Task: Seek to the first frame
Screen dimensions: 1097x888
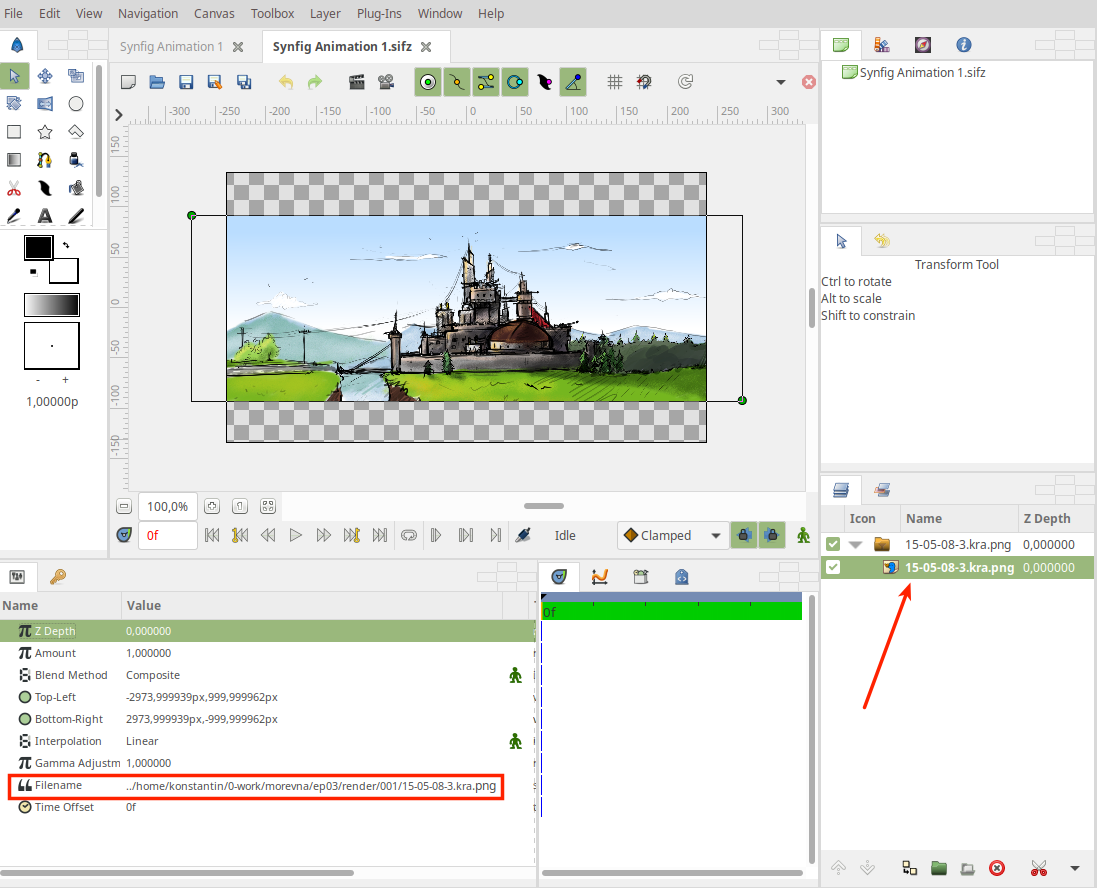Action: pos(212,535)
